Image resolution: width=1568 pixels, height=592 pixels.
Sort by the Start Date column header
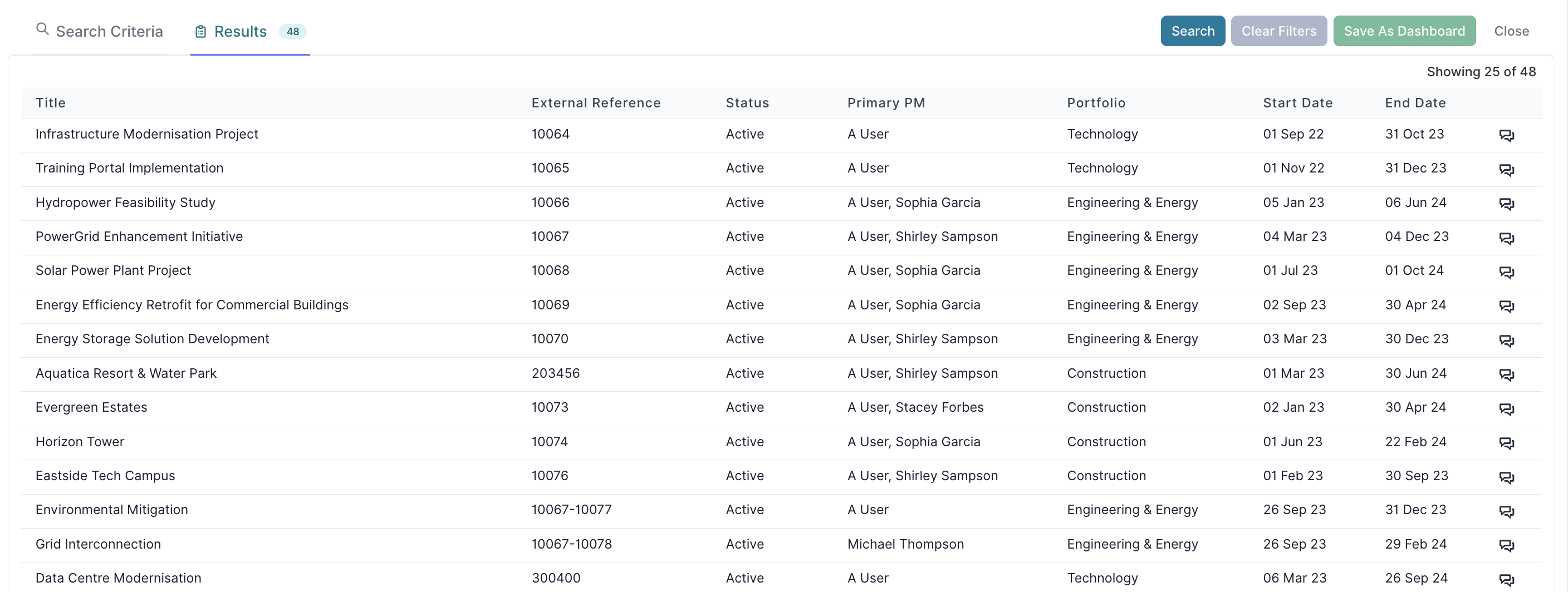point(1297,103)
